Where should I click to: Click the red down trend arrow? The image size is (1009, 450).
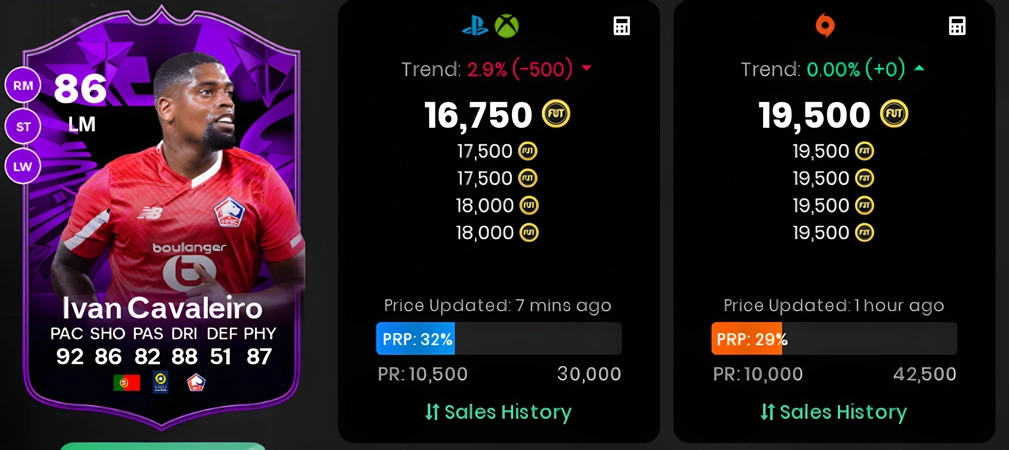pyautogui.click(x=586, y=69)
